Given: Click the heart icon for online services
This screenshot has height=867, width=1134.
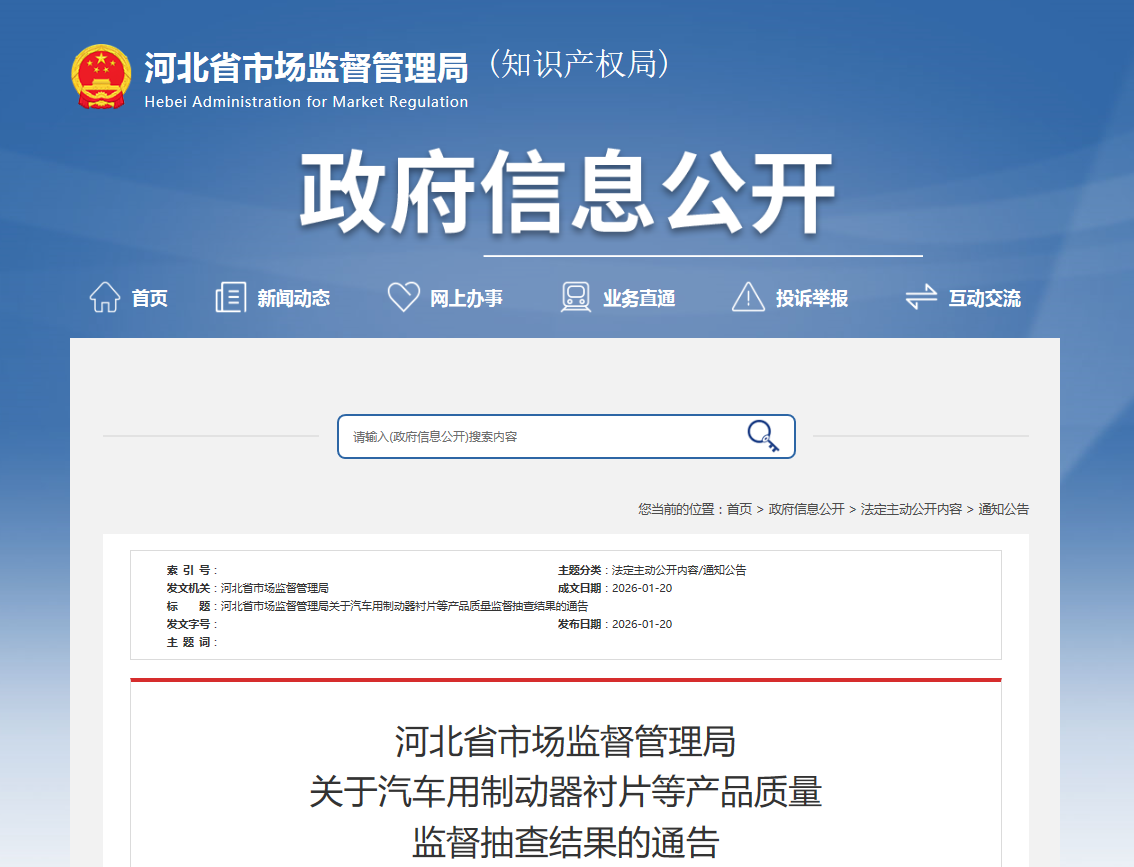Looking at the screenshot, I should coord(404,296).
